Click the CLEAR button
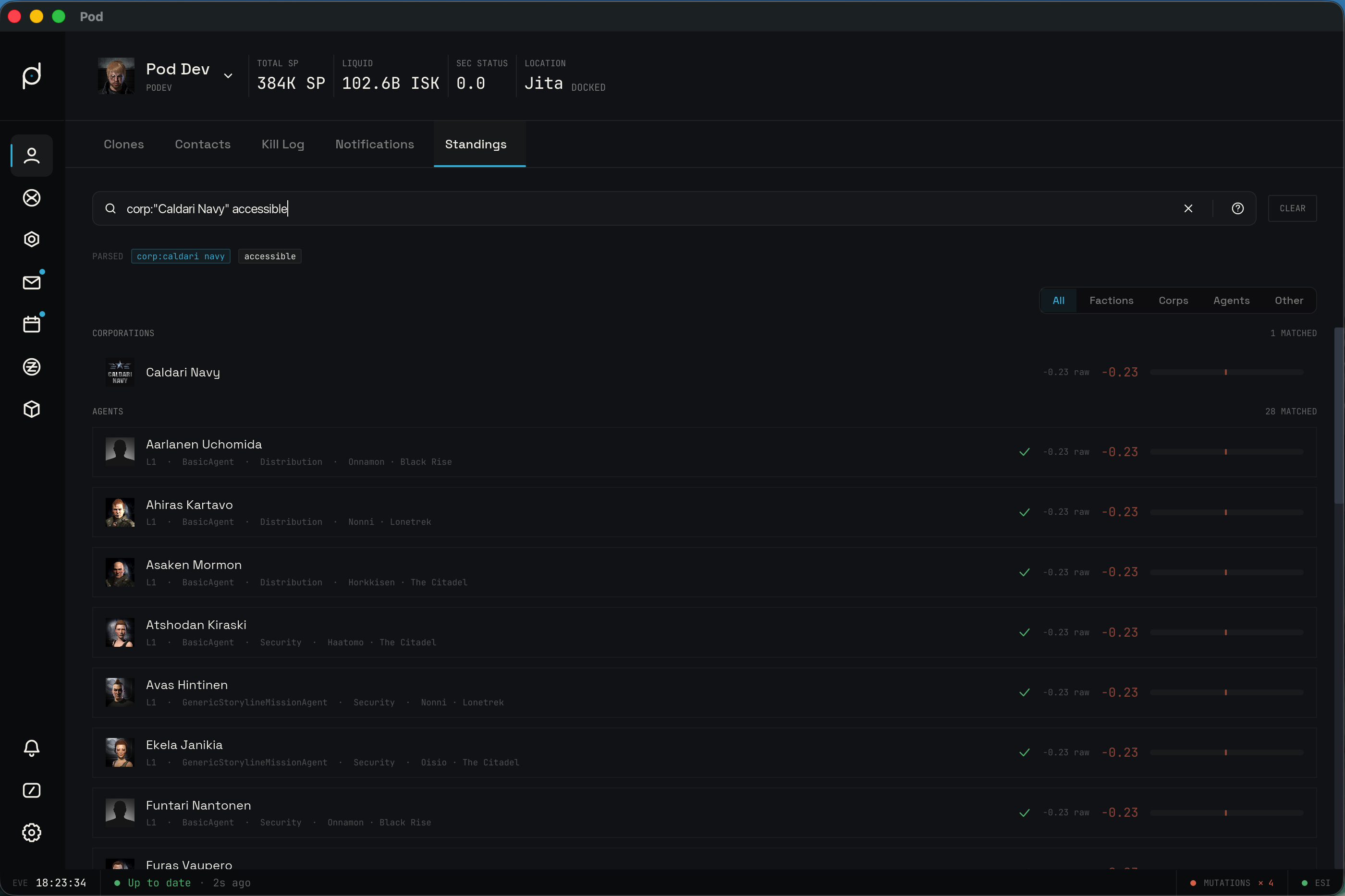 [x=1293, y=208]
